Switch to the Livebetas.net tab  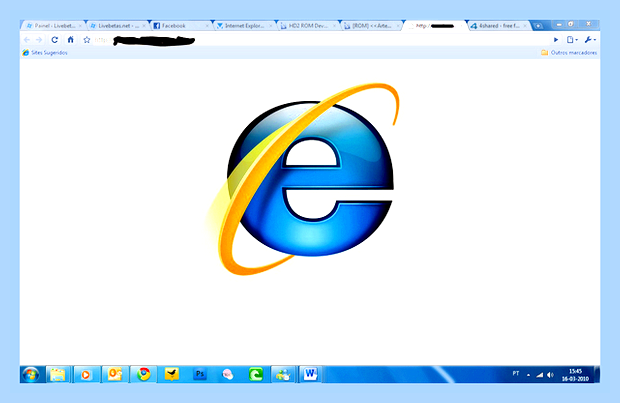[x=118, y=26]
